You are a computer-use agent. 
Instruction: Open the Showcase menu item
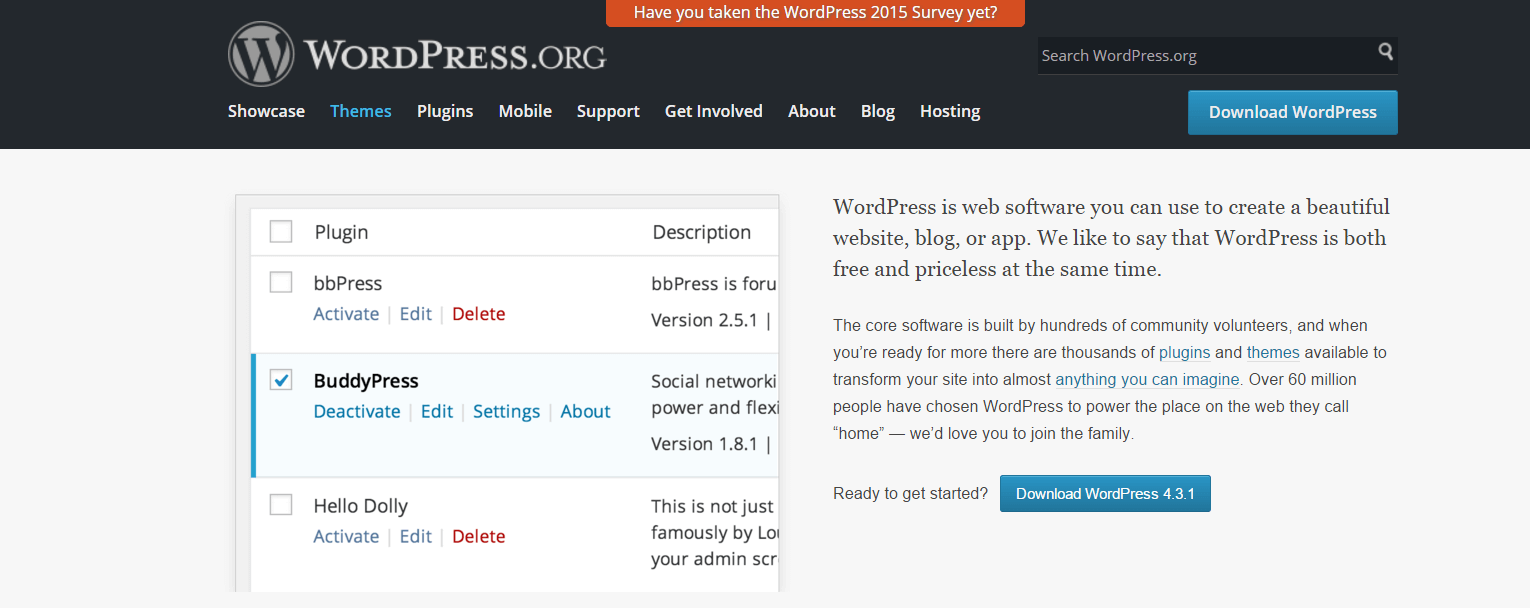tap(266, 111)
